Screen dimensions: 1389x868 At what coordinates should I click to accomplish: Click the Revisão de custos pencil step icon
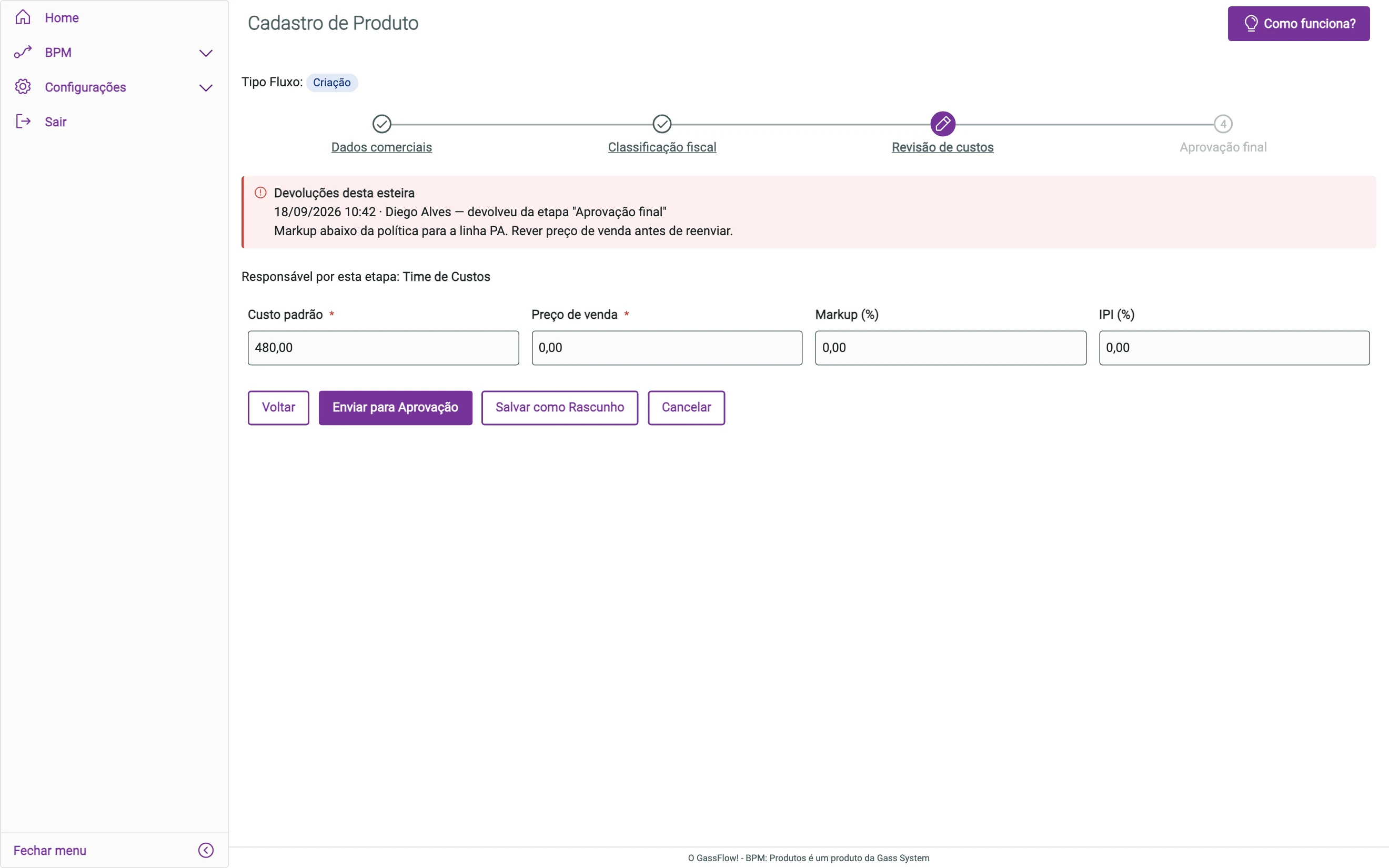pos(942,124)
